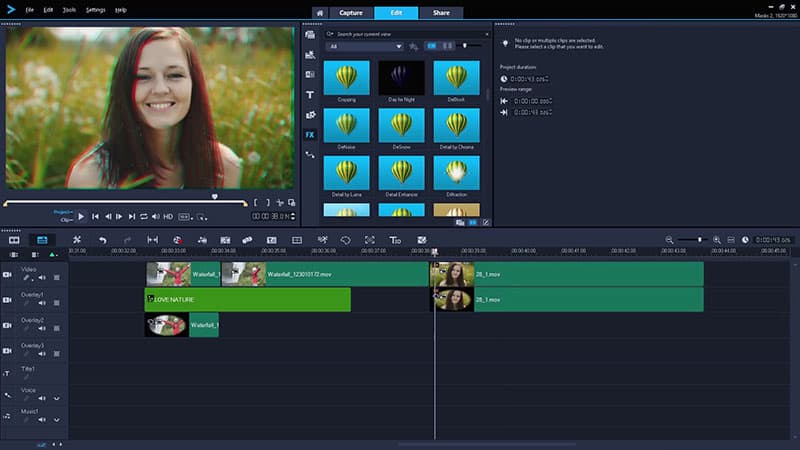Fit project in timeline window
The width and height of the screenshot is (800, 450).
731,240
